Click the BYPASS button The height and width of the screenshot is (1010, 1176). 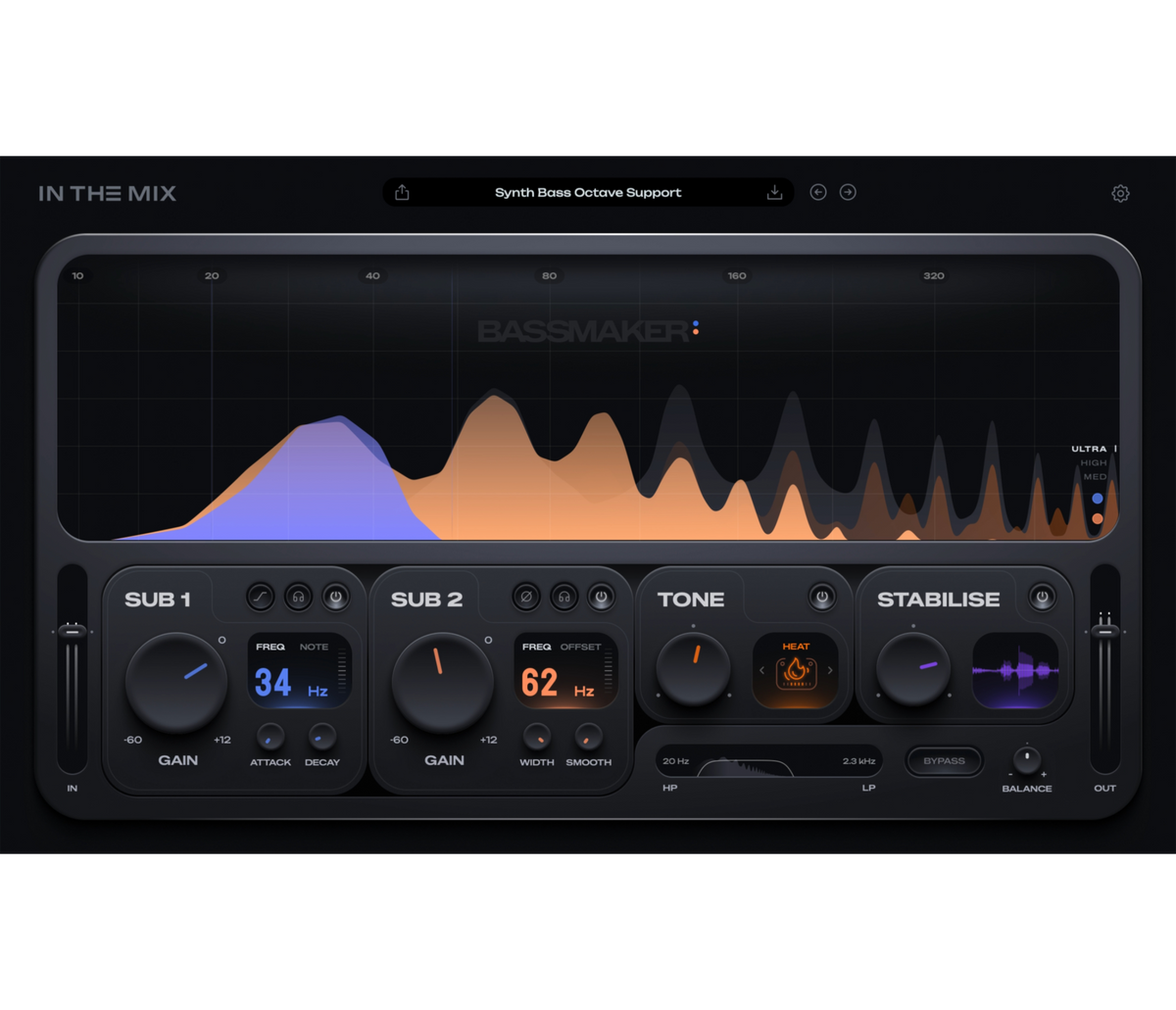(x=944, y=761)
